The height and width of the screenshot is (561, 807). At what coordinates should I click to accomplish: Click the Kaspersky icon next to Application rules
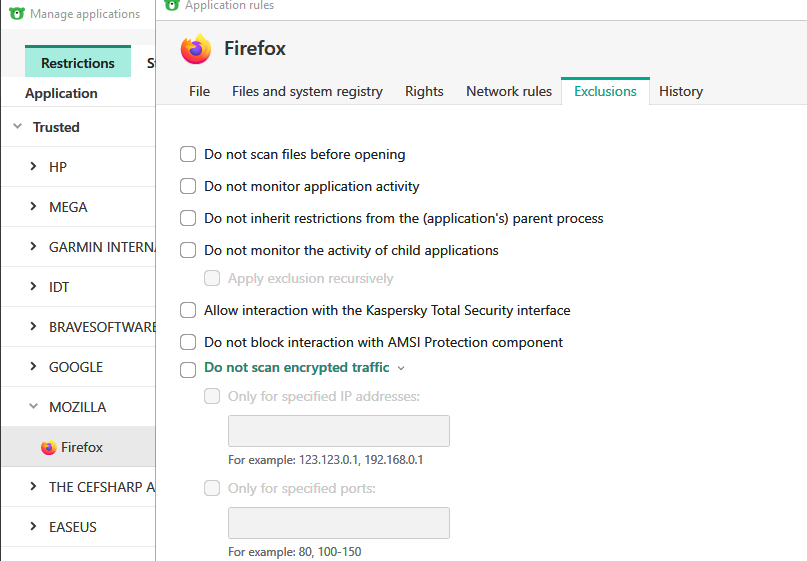click(171, 5)
